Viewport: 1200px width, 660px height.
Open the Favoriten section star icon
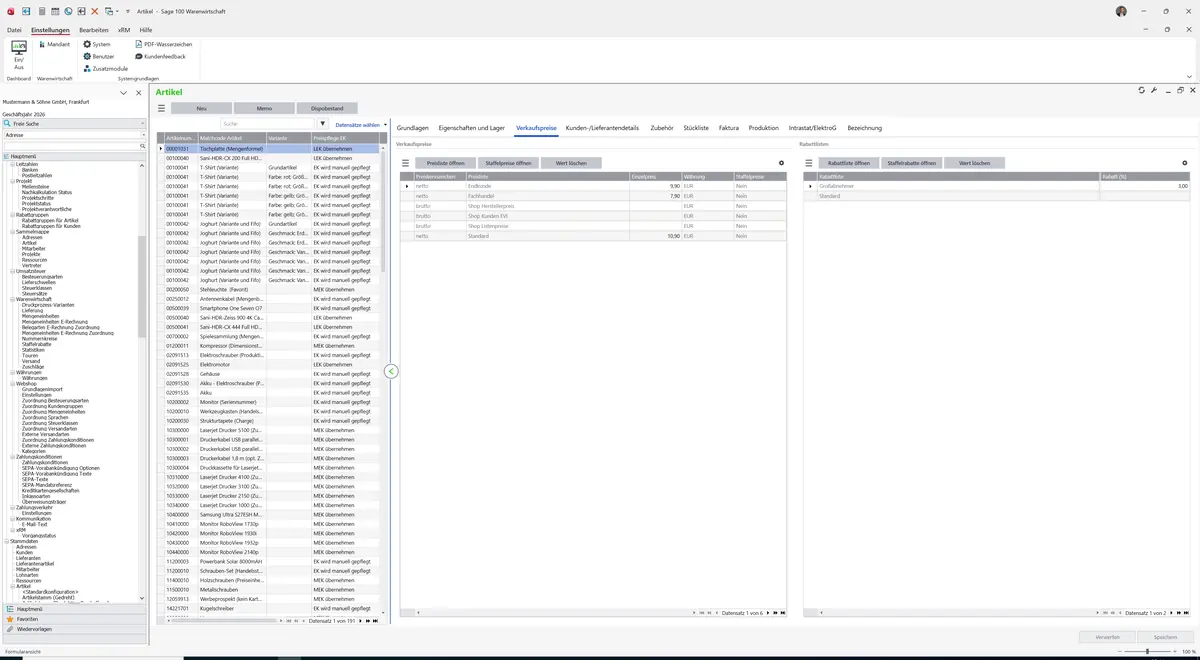[x=10, y=619]
